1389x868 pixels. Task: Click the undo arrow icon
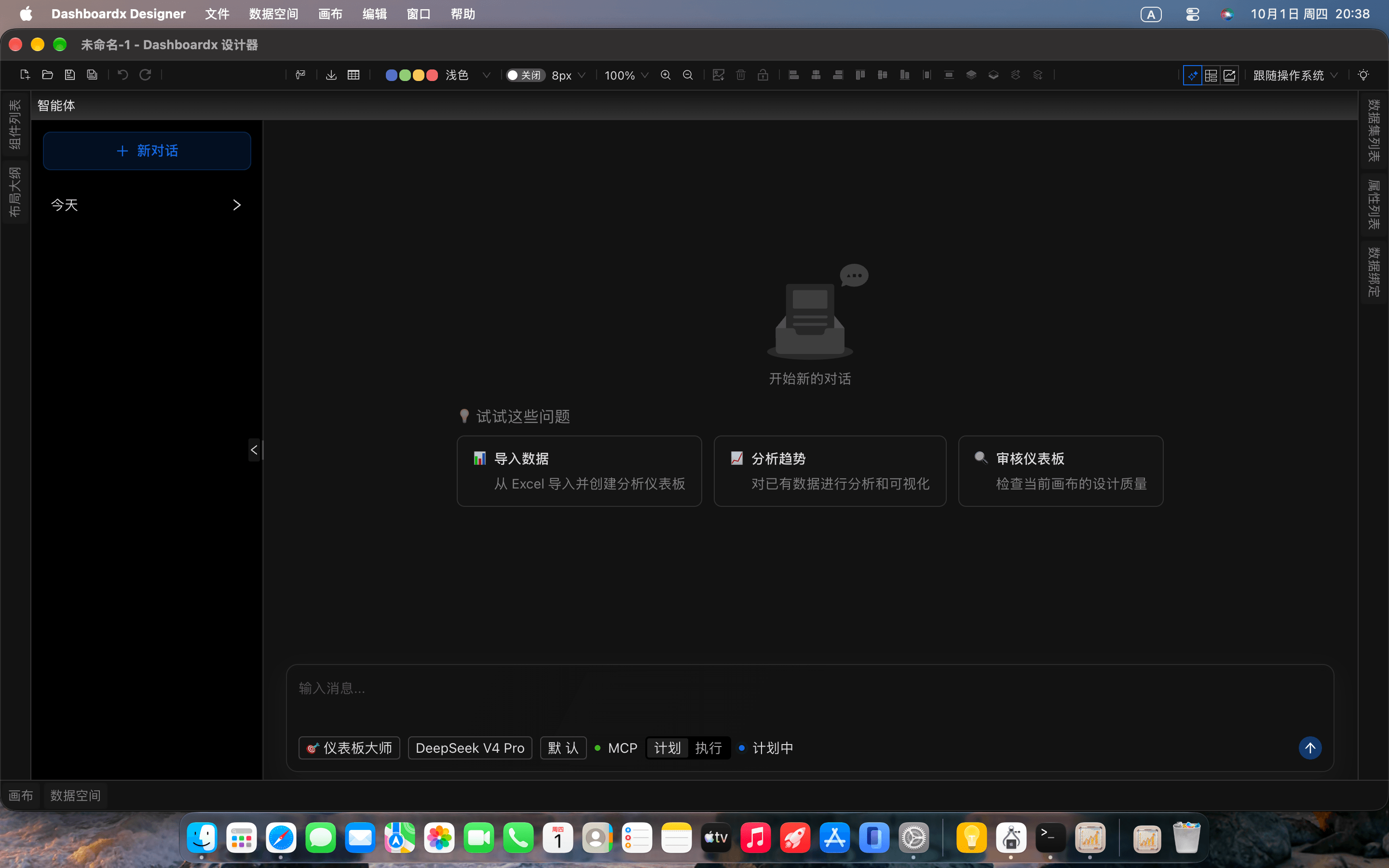point(123,75)
